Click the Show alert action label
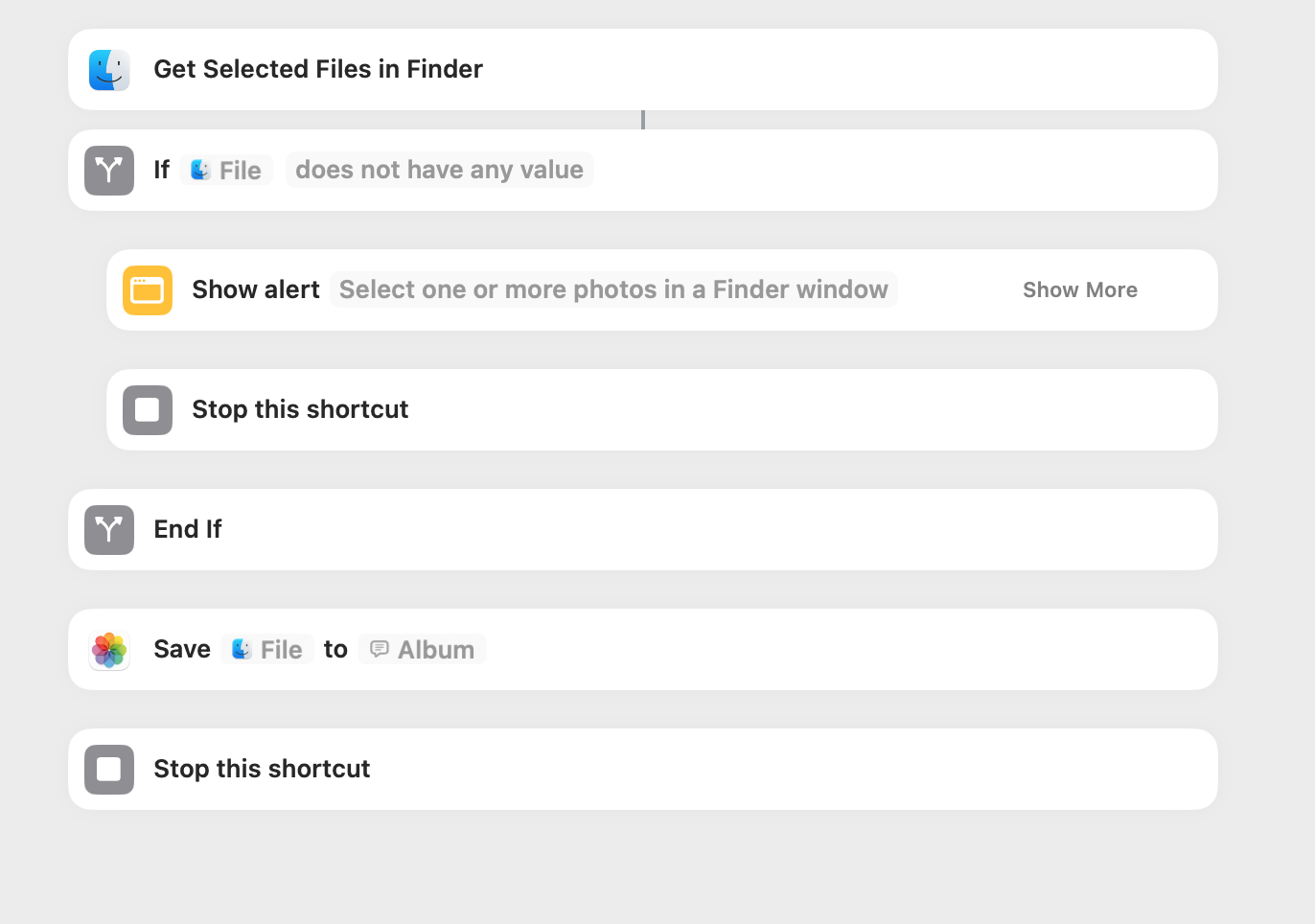 tap(256, 289)
